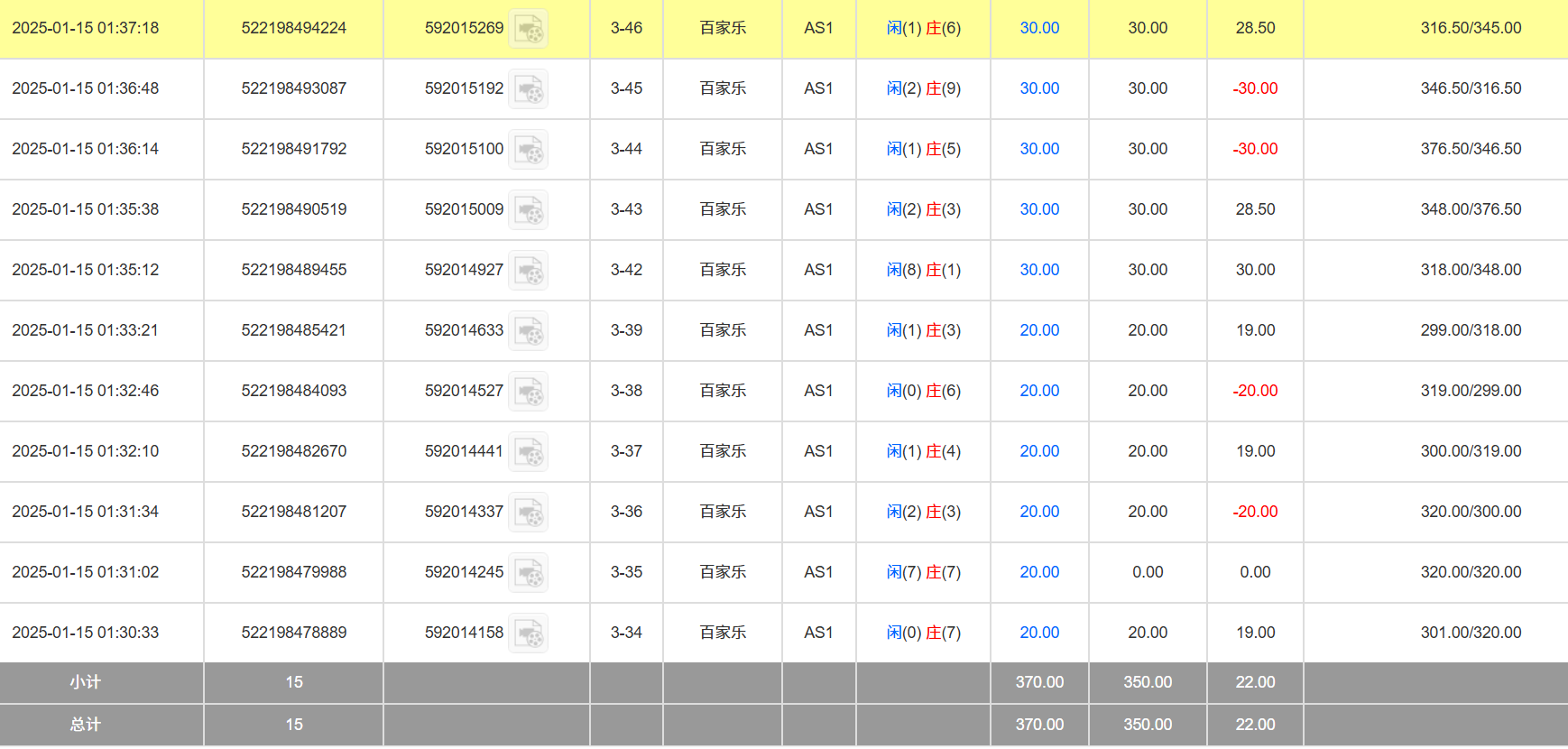Click the replay icon beside 592014633

coord(528,331)
